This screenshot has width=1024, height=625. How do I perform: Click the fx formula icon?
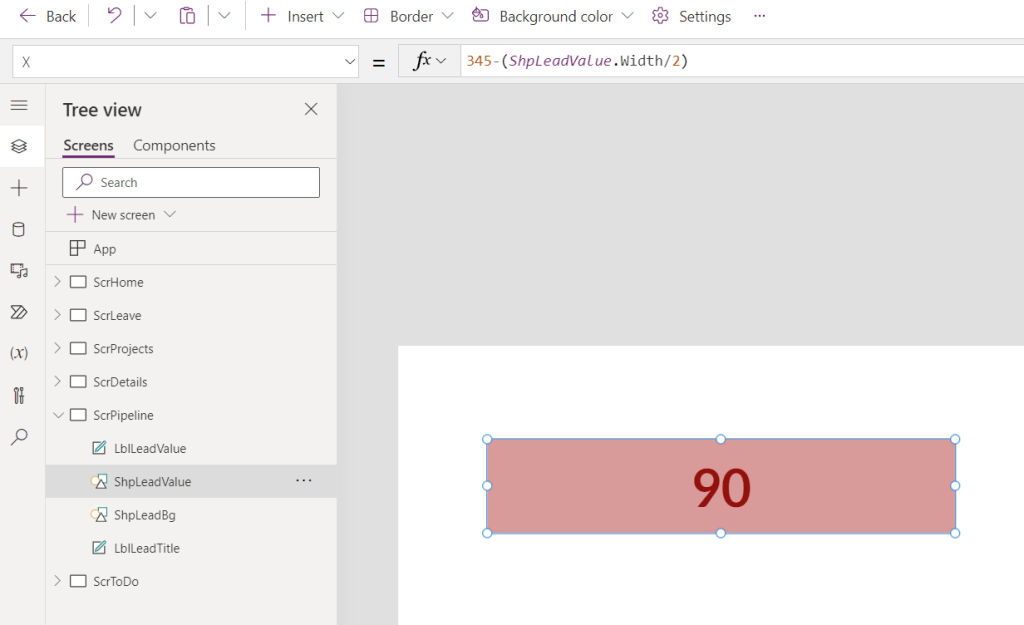pyautogui.click(x=421, y=60)
